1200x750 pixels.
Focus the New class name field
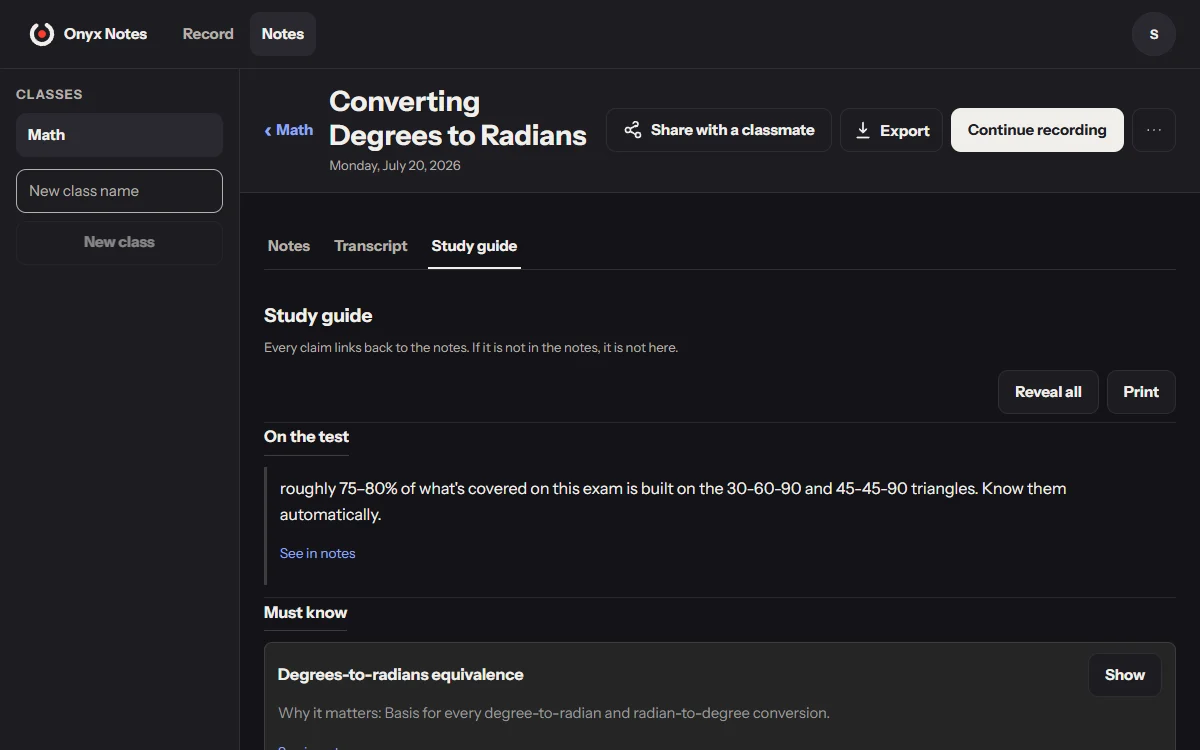119,191
